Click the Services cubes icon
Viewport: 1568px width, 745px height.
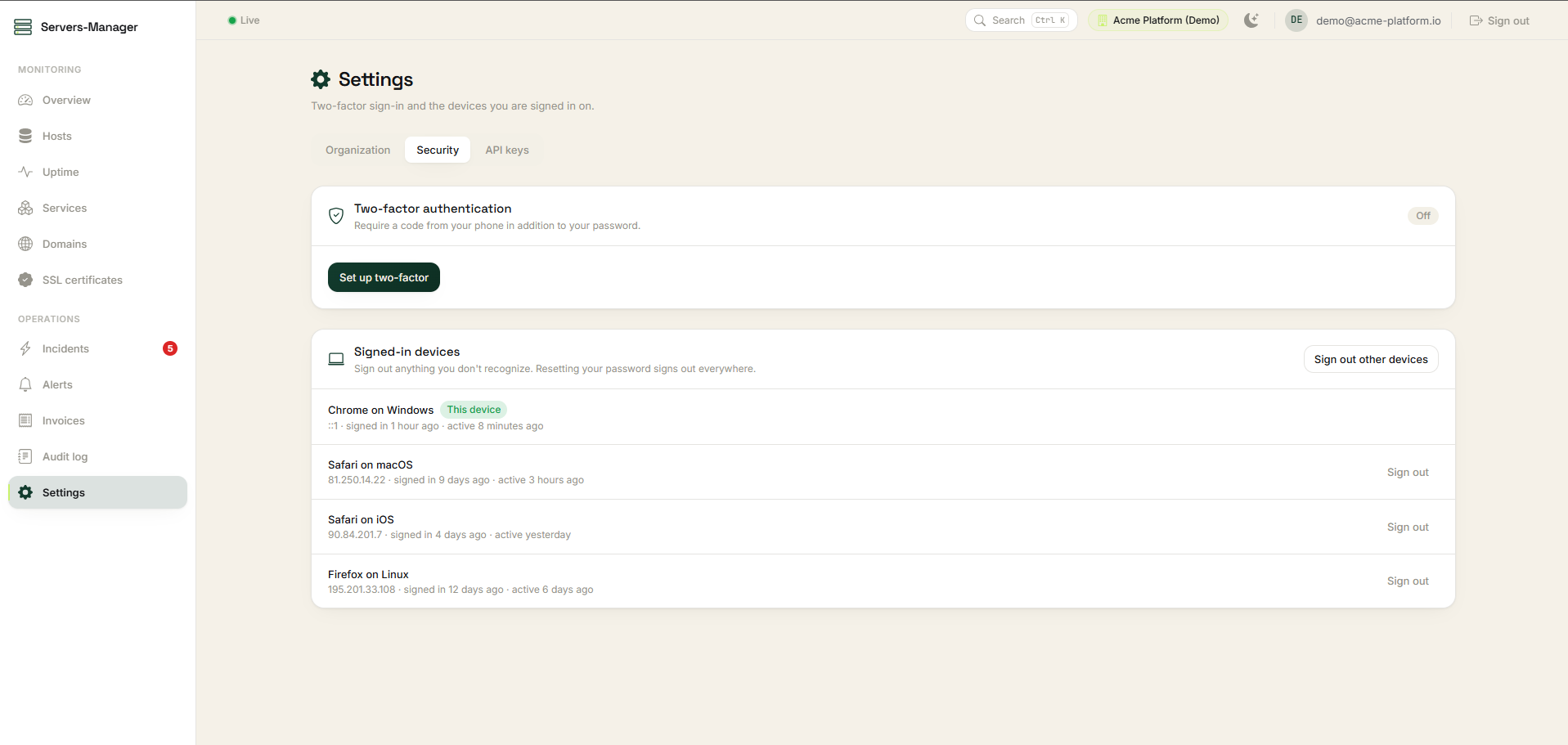click(x=25, y=208)
